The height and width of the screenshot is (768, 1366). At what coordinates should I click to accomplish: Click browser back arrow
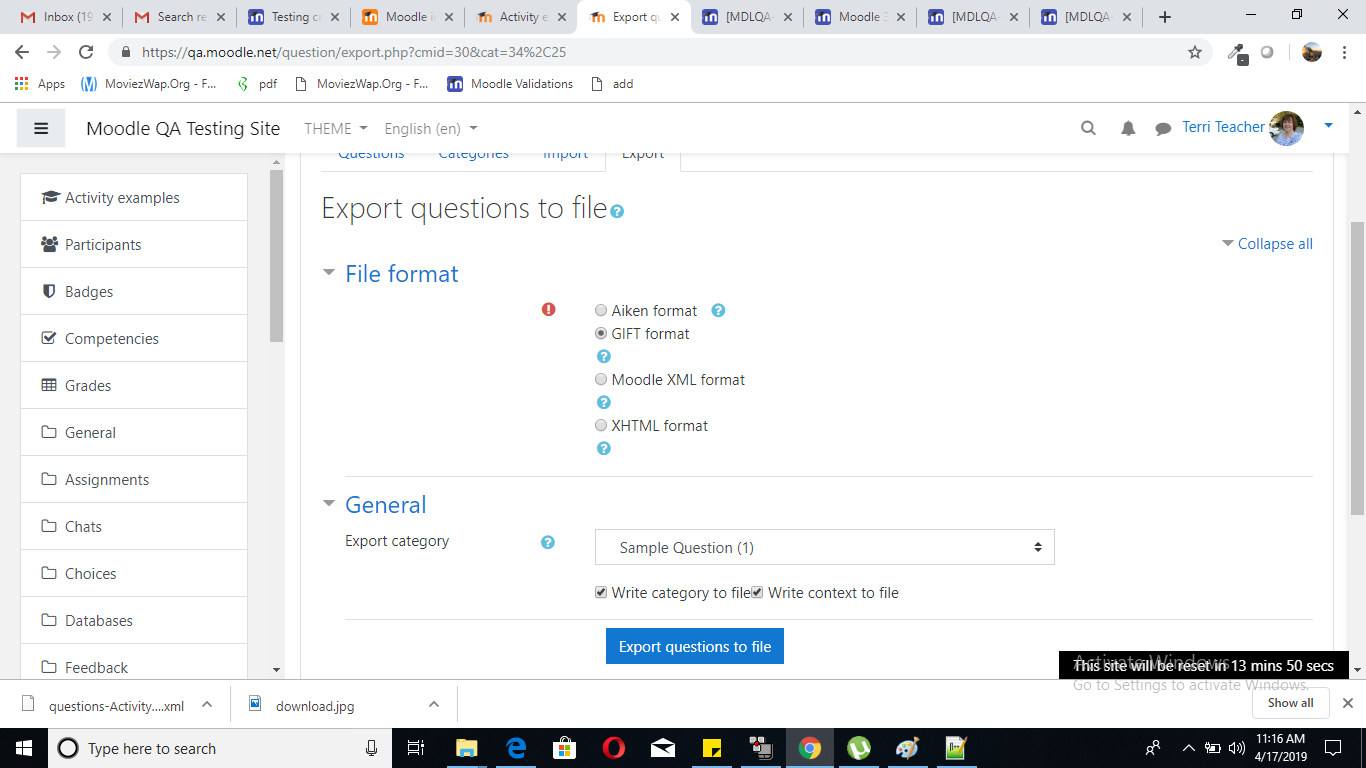tap(22, 52)
